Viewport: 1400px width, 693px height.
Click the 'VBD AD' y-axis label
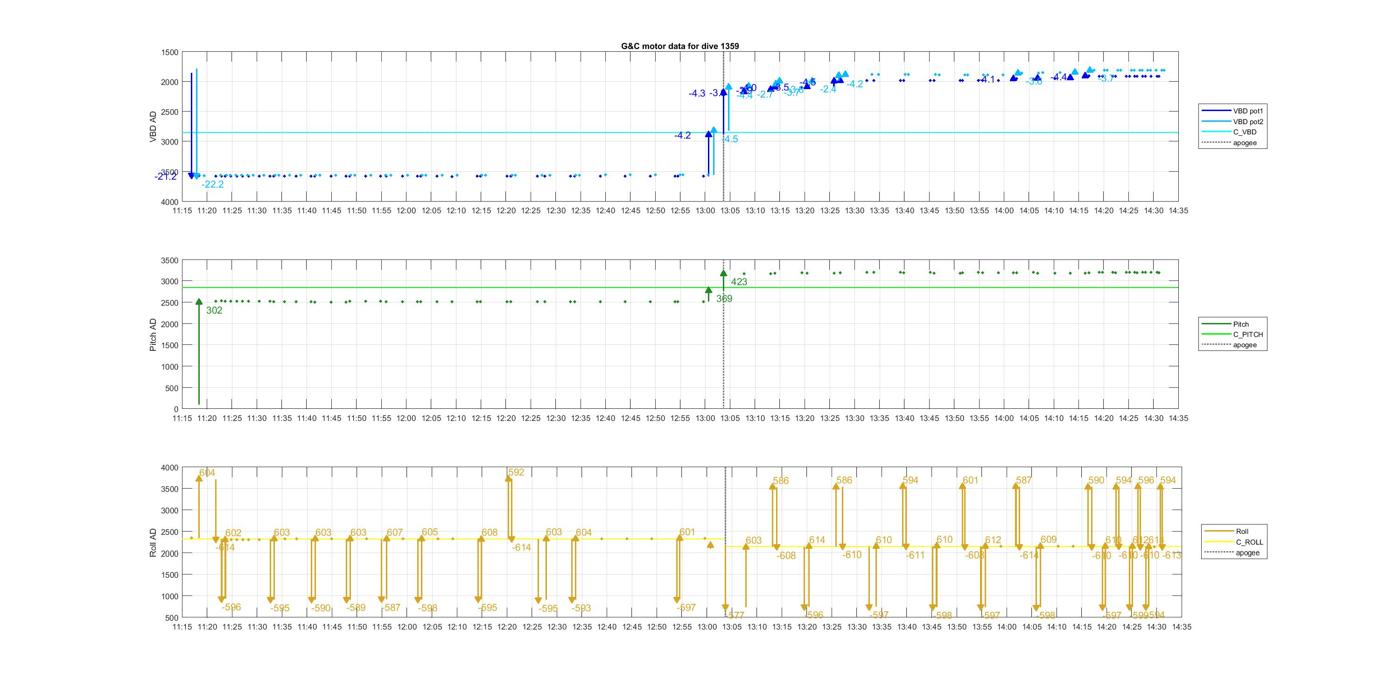point(154,126)
